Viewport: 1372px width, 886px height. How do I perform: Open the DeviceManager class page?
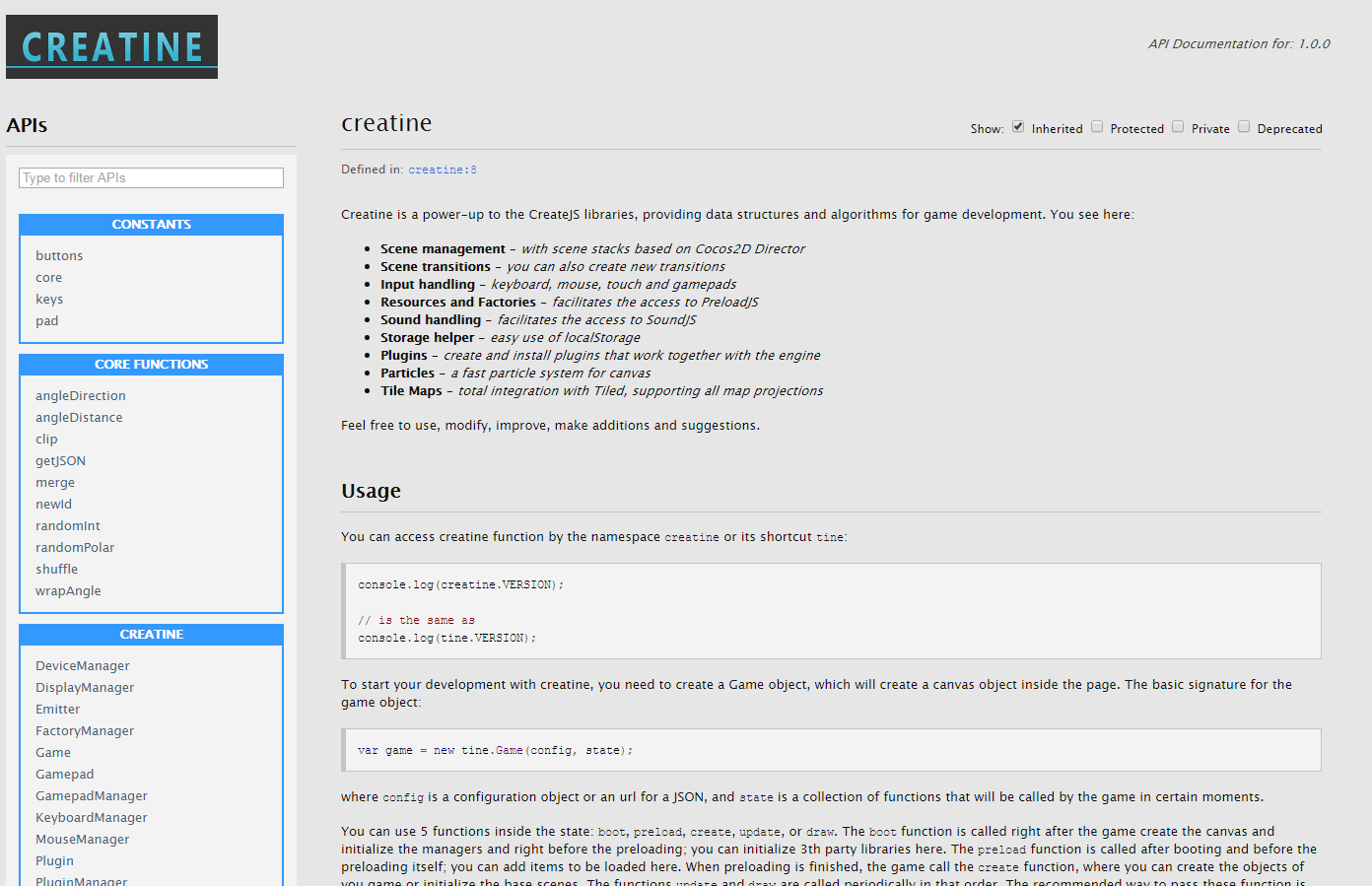click(x=83, y=666)
